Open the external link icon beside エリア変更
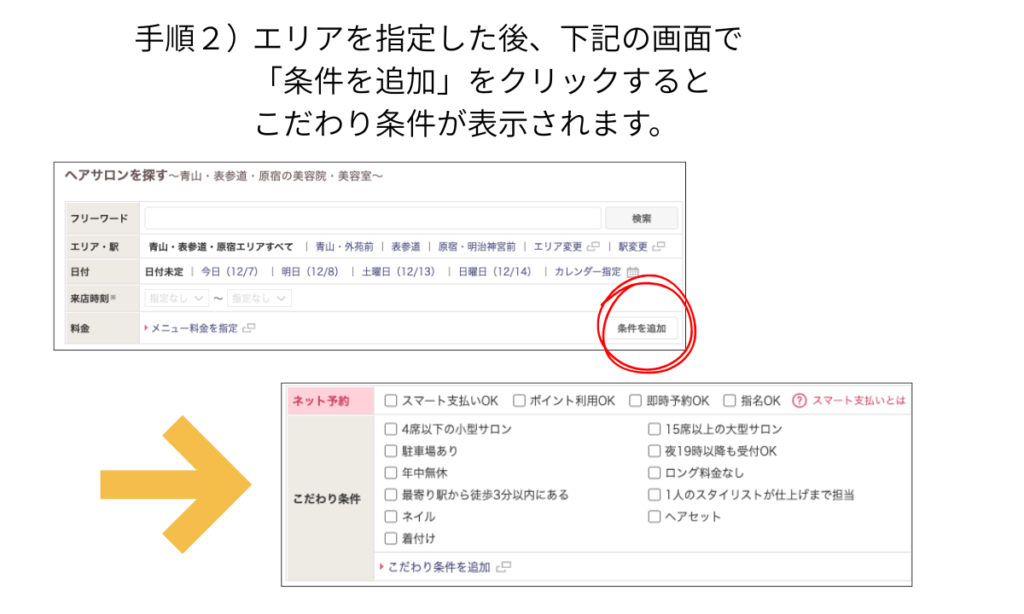1024x614 pixels. pos(591,247)
